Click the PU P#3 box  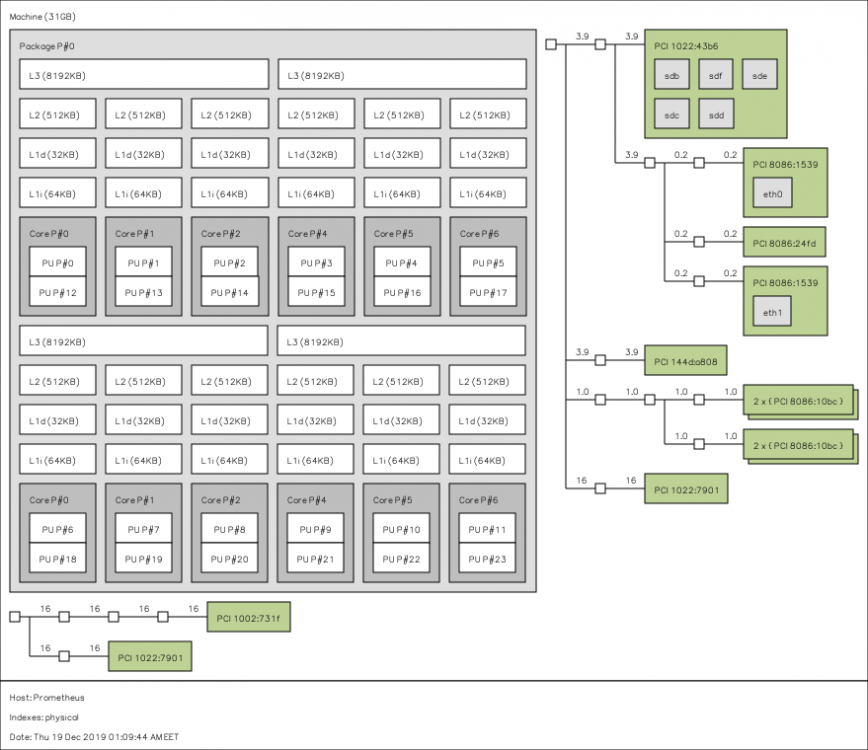coord(316,262)
